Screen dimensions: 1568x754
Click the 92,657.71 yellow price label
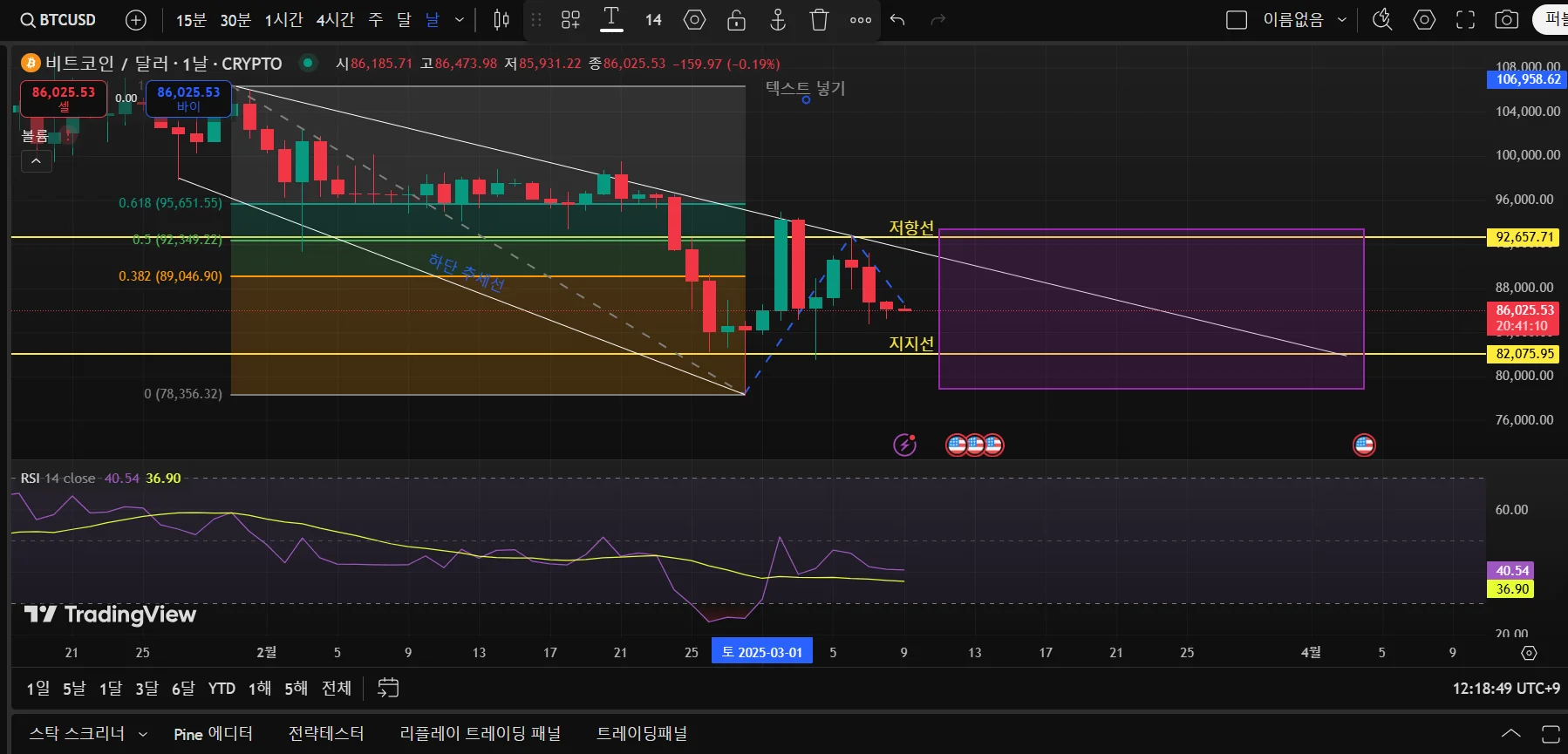point(1524,237)
